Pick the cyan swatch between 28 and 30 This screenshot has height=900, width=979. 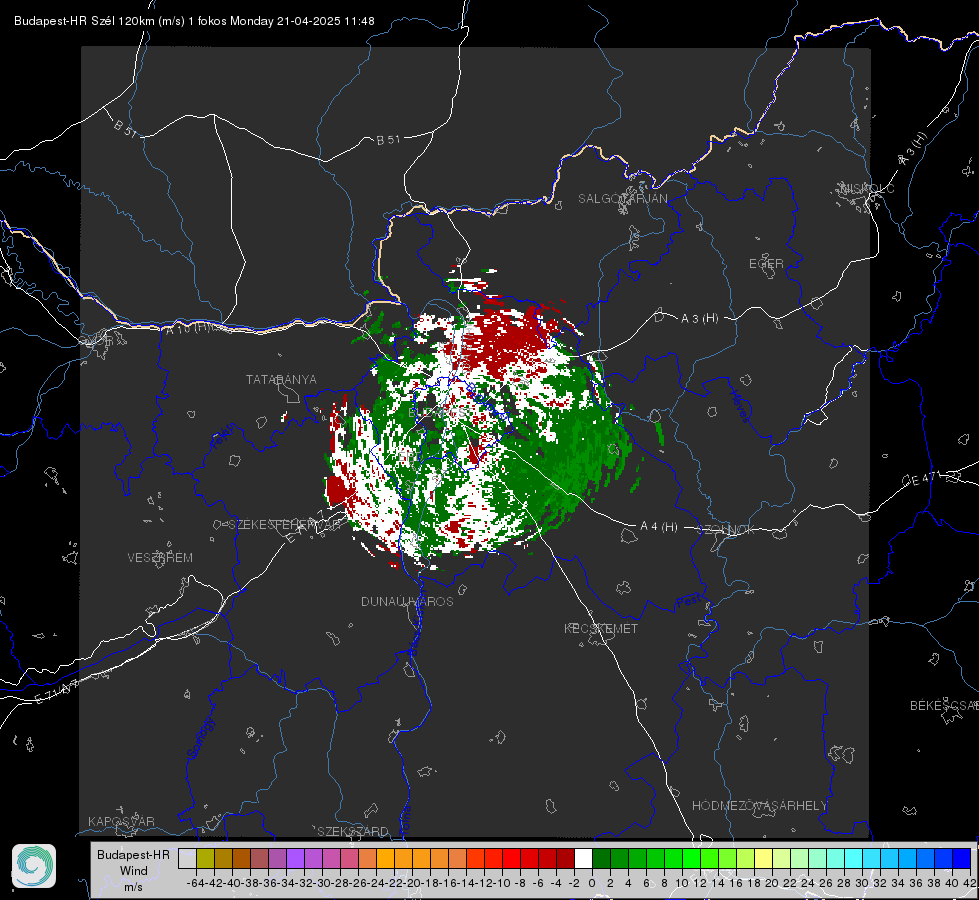854,858
